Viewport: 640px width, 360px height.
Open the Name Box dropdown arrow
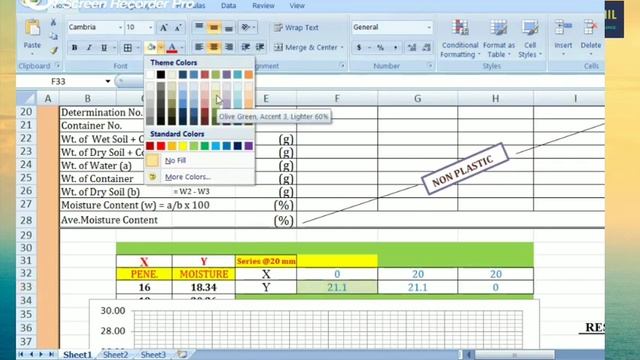point(108,81)
